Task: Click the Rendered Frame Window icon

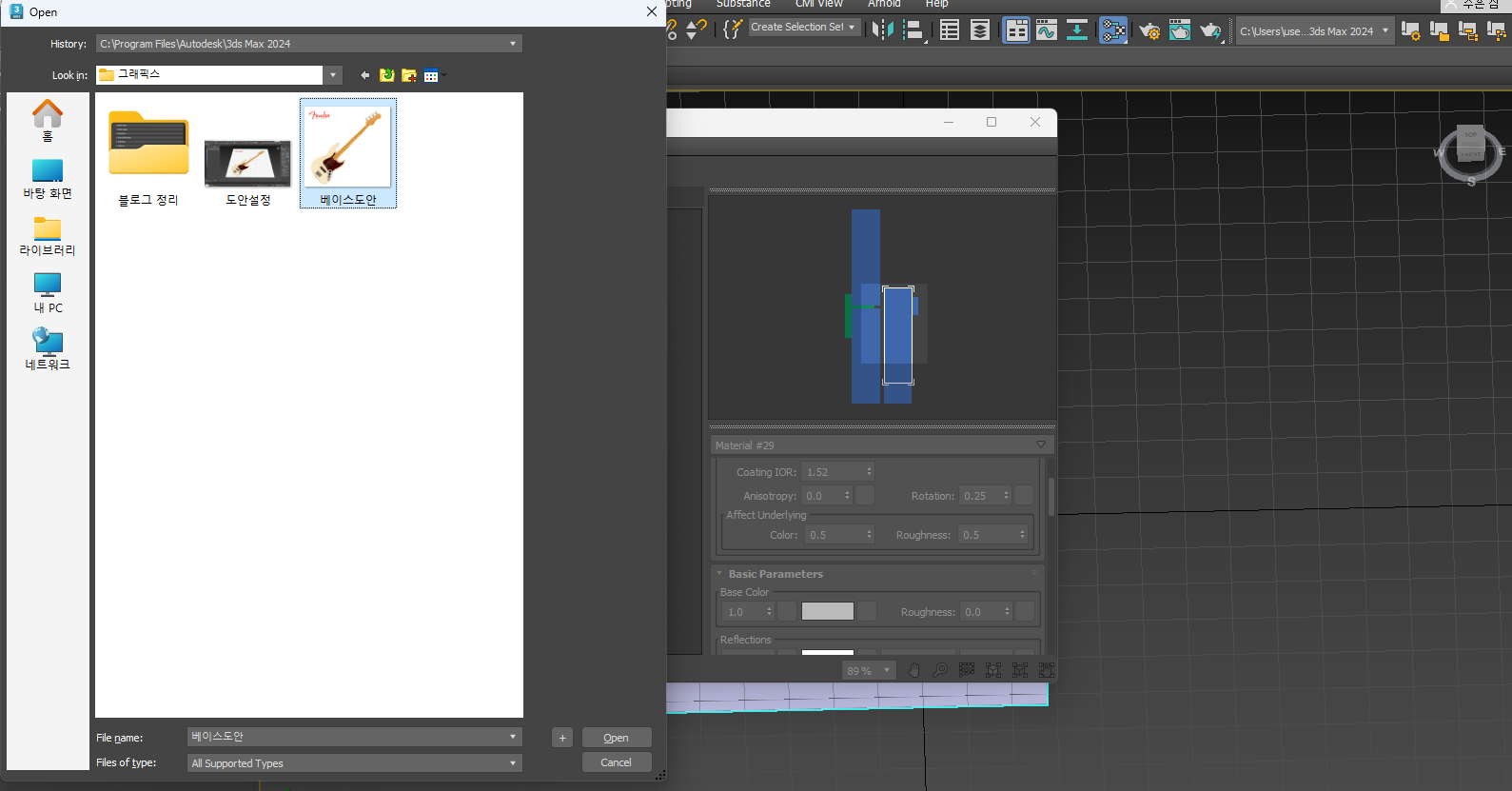Action: pos(1180,30)
